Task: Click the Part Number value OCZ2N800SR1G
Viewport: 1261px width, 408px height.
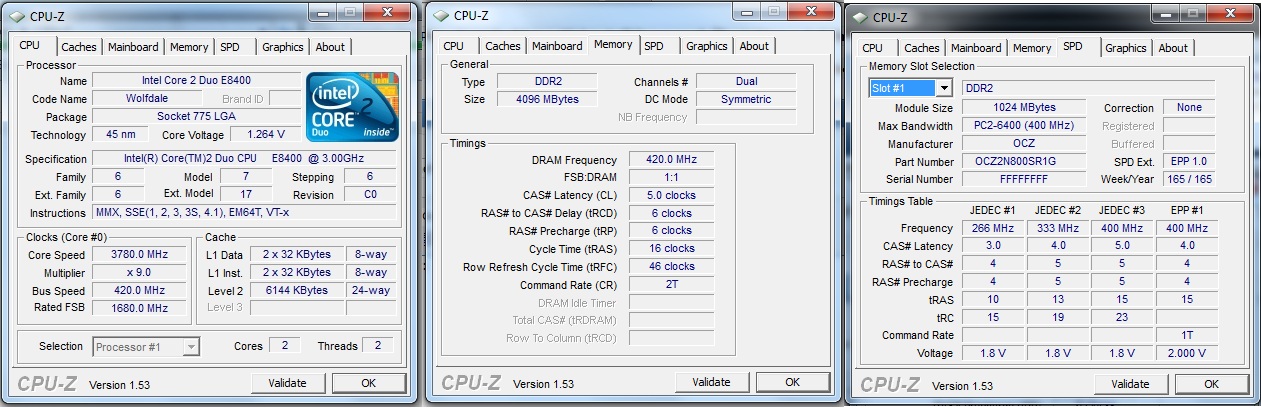Action: [x=1024, y=162]
